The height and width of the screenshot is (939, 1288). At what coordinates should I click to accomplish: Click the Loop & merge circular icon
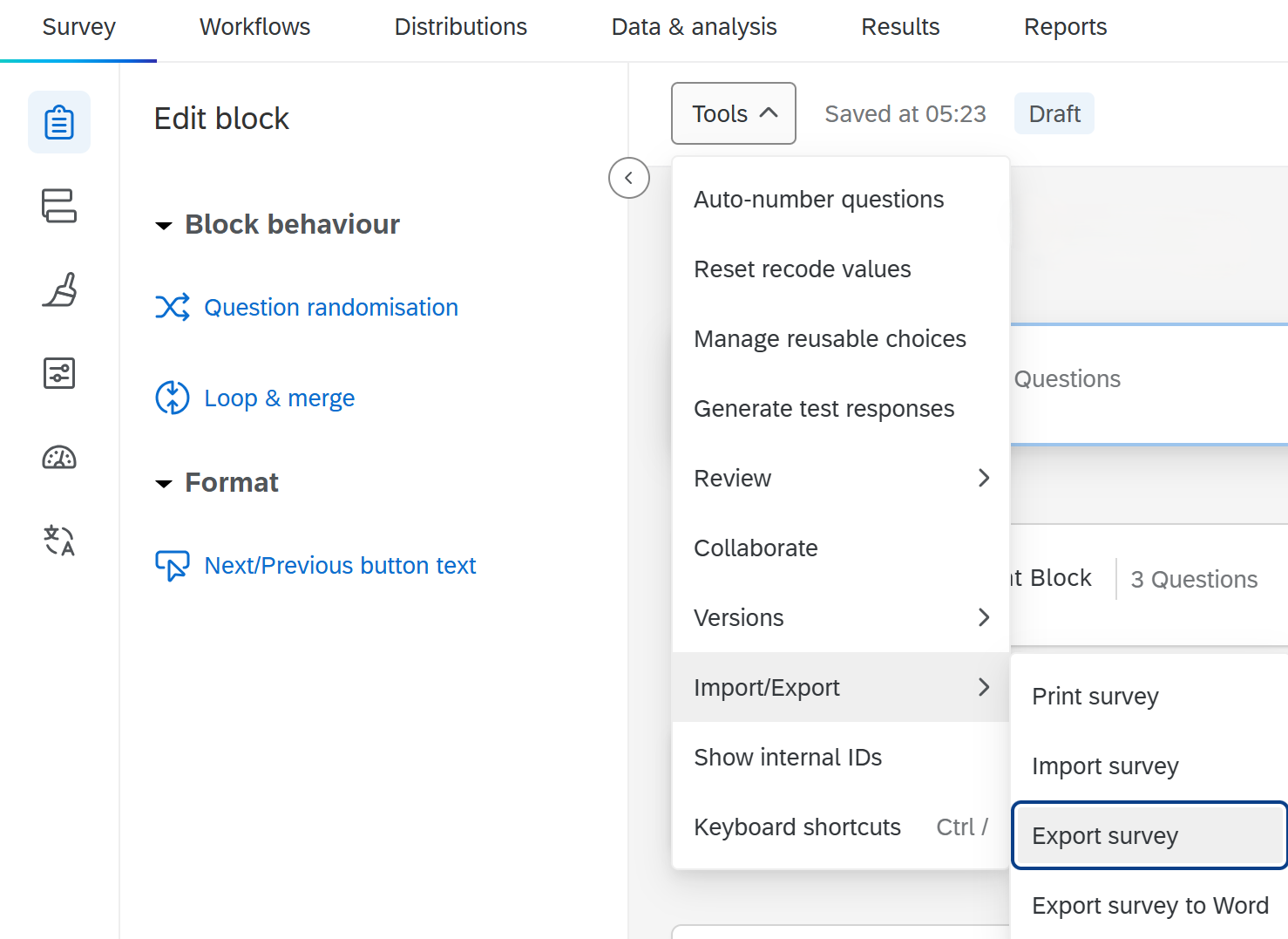click(x=173, y=398)
